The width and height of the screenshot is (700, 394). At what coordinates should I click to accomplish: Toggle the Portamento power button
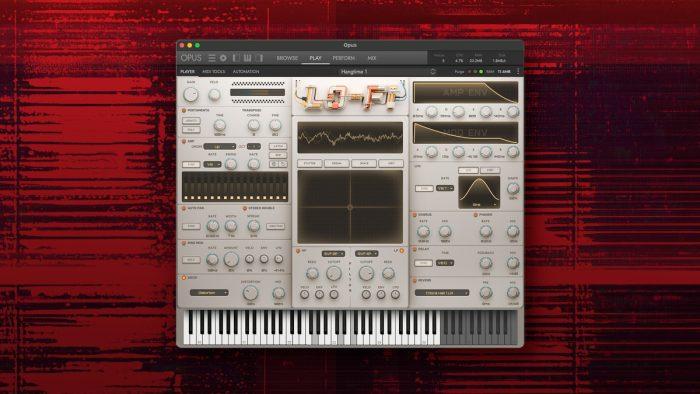[183, 110]
